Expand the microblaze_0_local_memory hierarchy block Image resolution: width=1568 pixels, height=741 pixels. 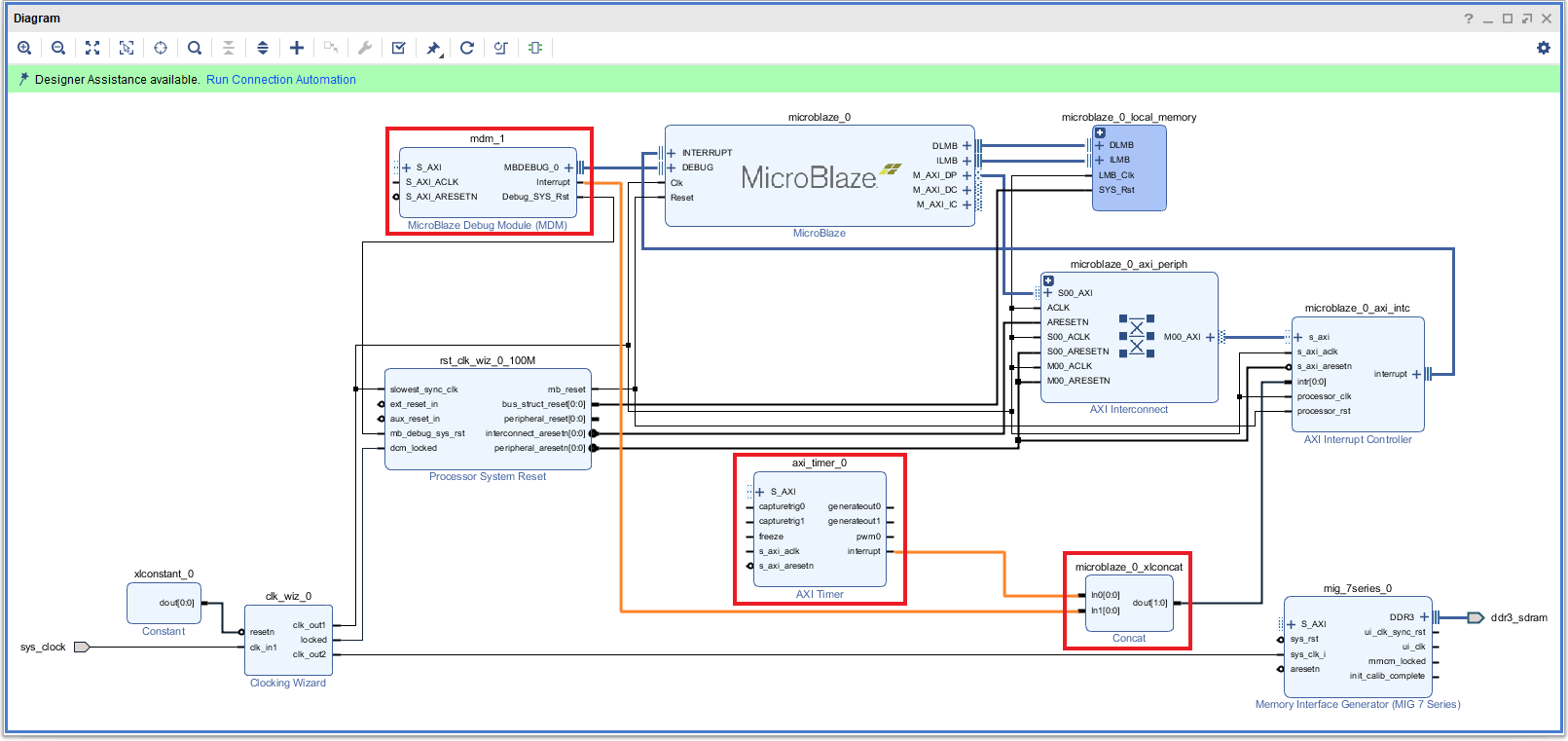click(1100, 132)
